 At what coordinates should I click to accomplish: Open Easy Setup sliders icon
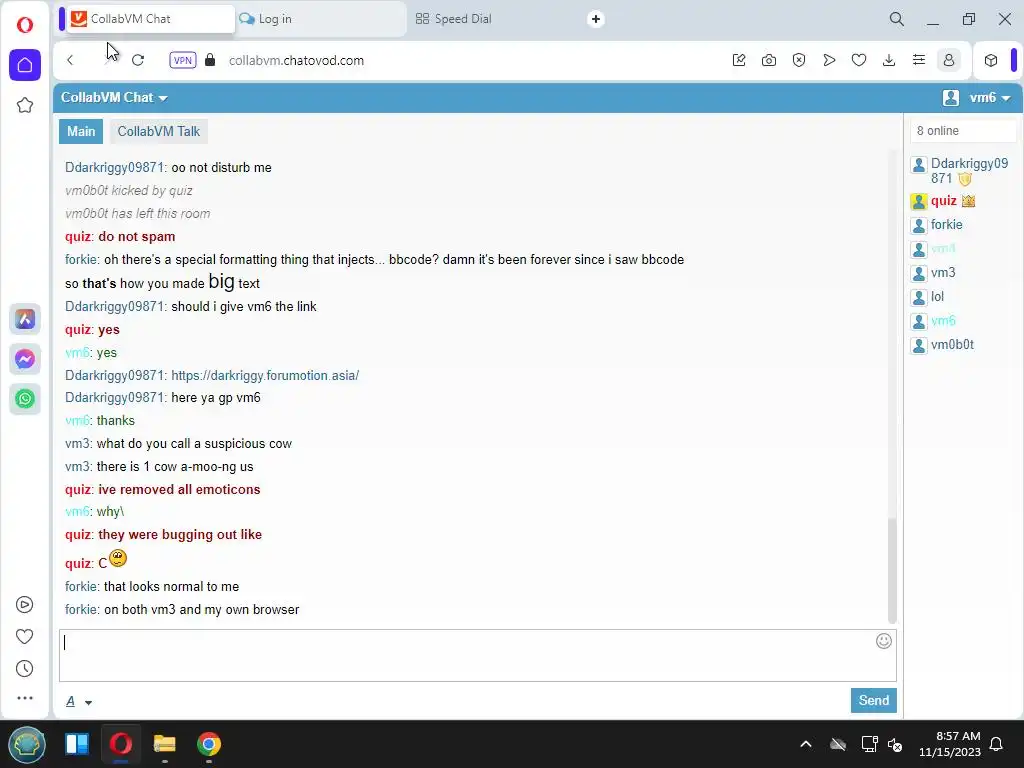[919, 60]
